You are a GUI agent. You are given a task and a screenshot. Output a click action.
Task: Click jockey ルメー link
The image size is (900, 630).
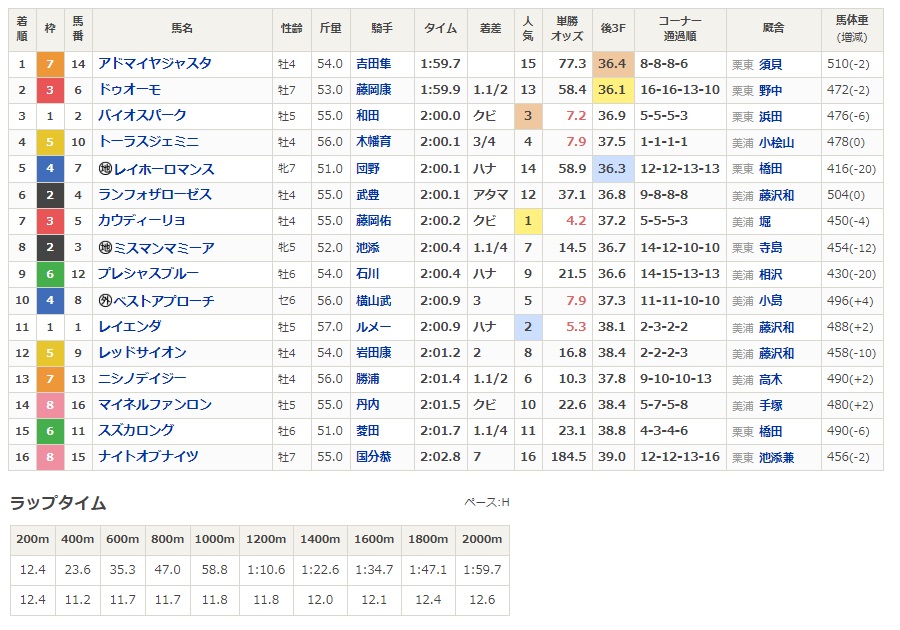coord(373,327)
